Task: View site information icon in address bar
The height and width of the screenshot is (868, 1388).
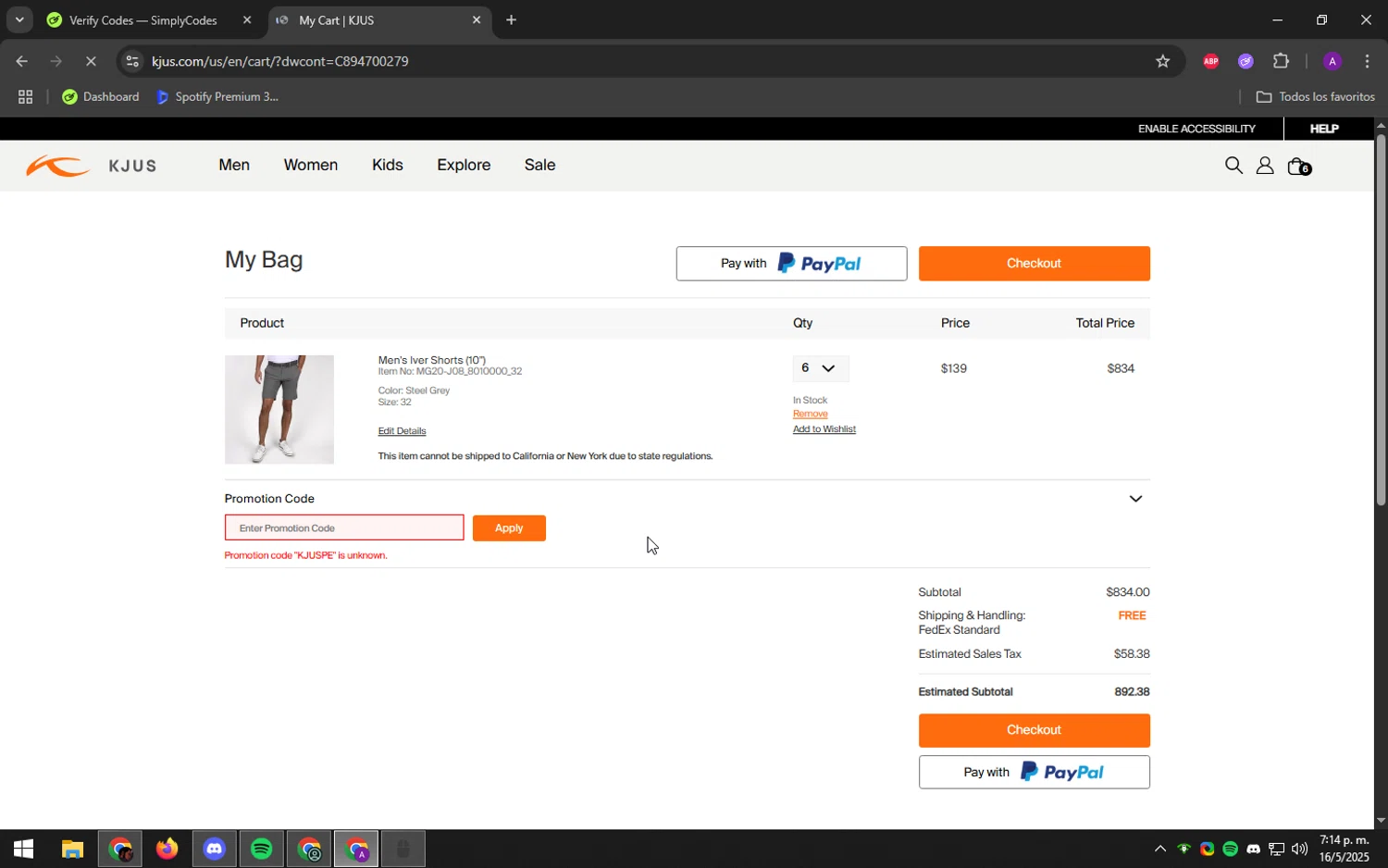Action: (x=132, y=61)
